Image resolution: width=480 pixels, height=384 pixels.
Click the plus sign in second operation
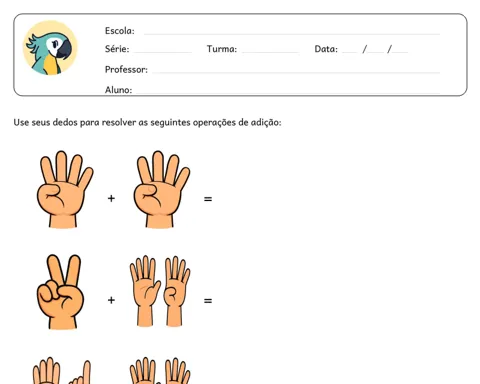click(111, 300)
